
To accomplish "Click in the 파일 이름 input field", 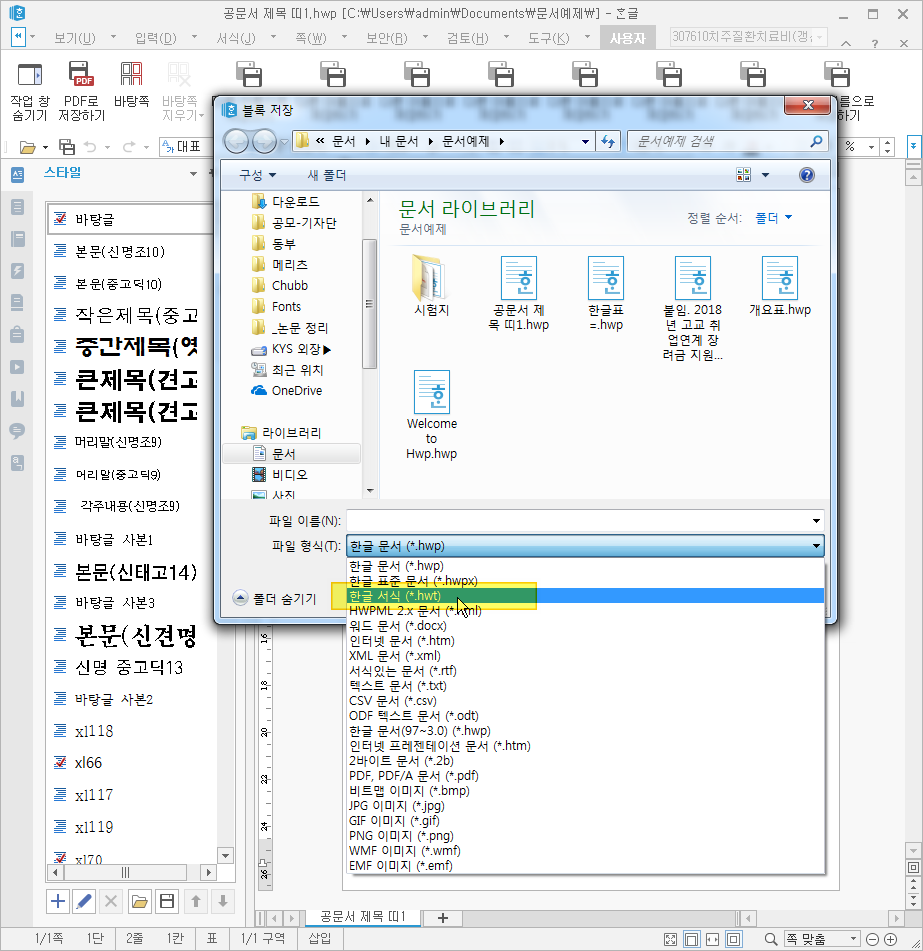I will [x=579, y=521].
